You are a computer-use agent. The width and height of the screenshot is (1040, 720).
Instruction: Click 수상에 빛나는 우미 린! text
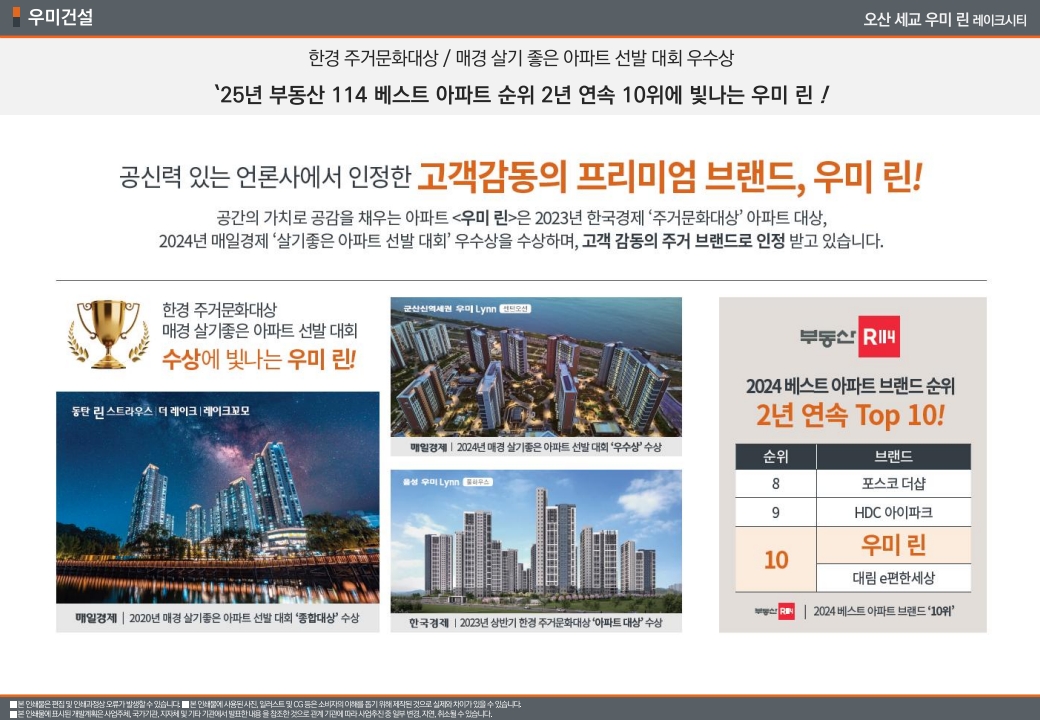tap(259, 359)
